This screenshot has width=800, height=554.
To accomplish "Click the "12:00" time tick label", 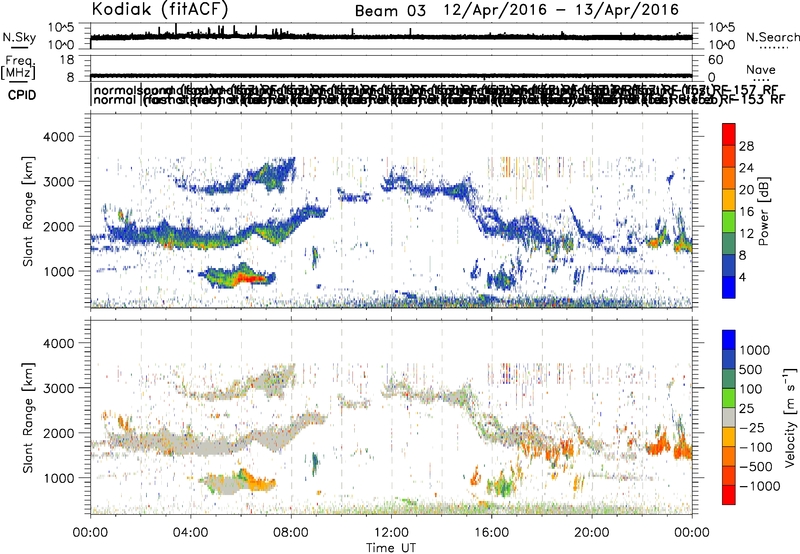I will [391, 533].
